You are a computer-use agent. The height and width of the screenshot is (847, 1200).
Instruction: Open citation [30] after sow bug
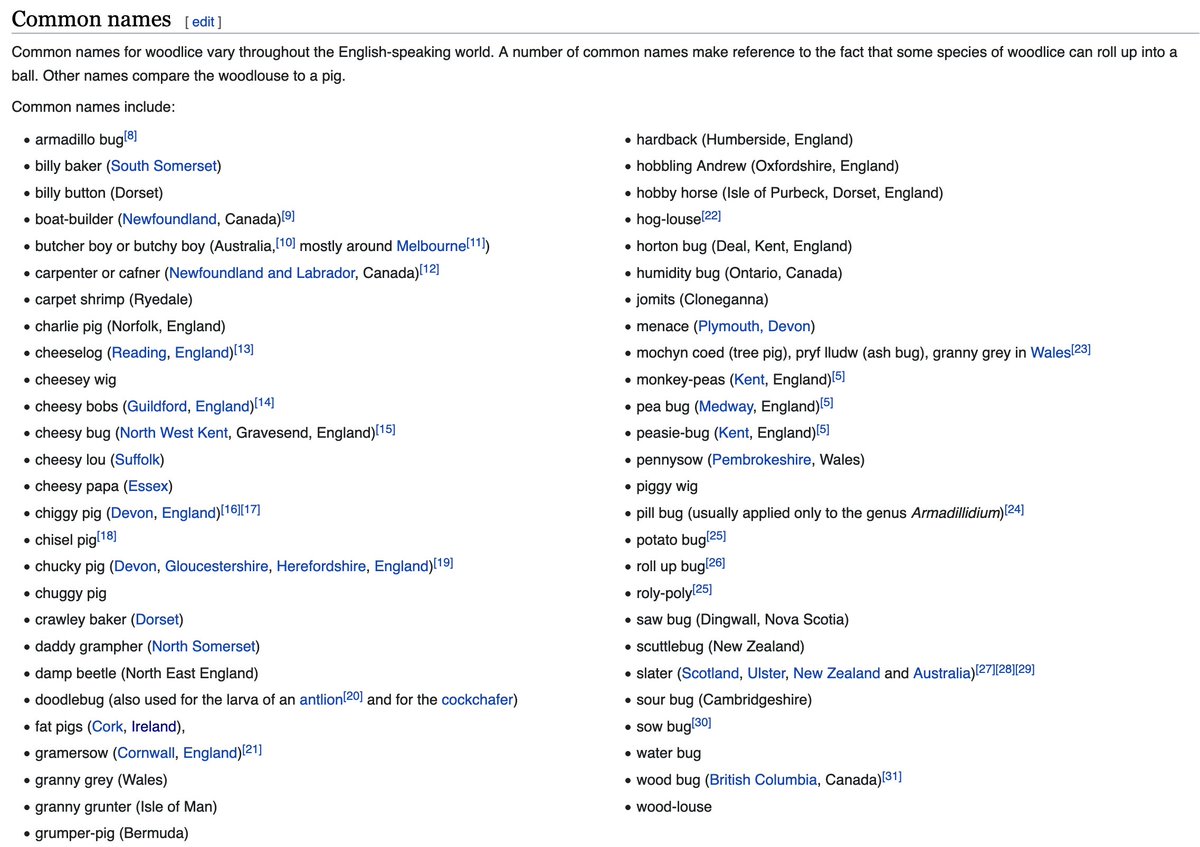click(701, 722)
